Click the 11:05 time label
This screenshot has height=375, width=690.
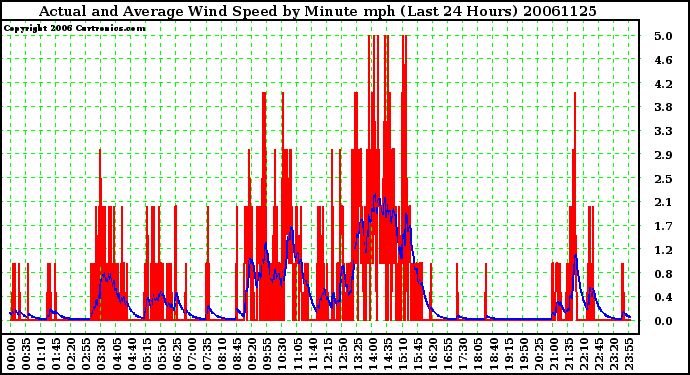297,354
